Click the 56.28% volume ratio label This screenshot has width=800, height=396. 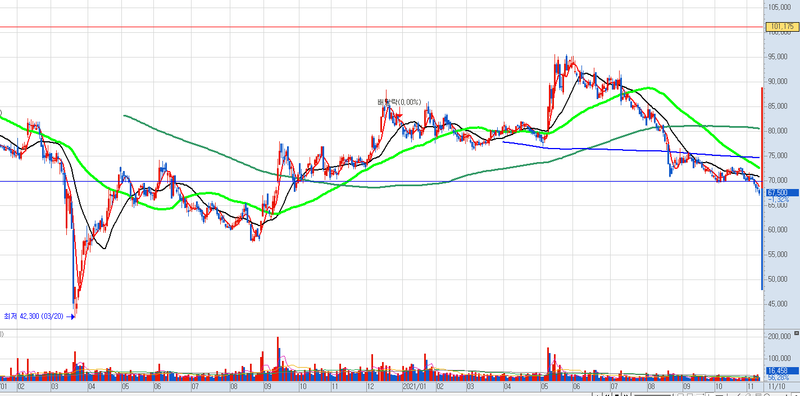[x=778, y=378]
